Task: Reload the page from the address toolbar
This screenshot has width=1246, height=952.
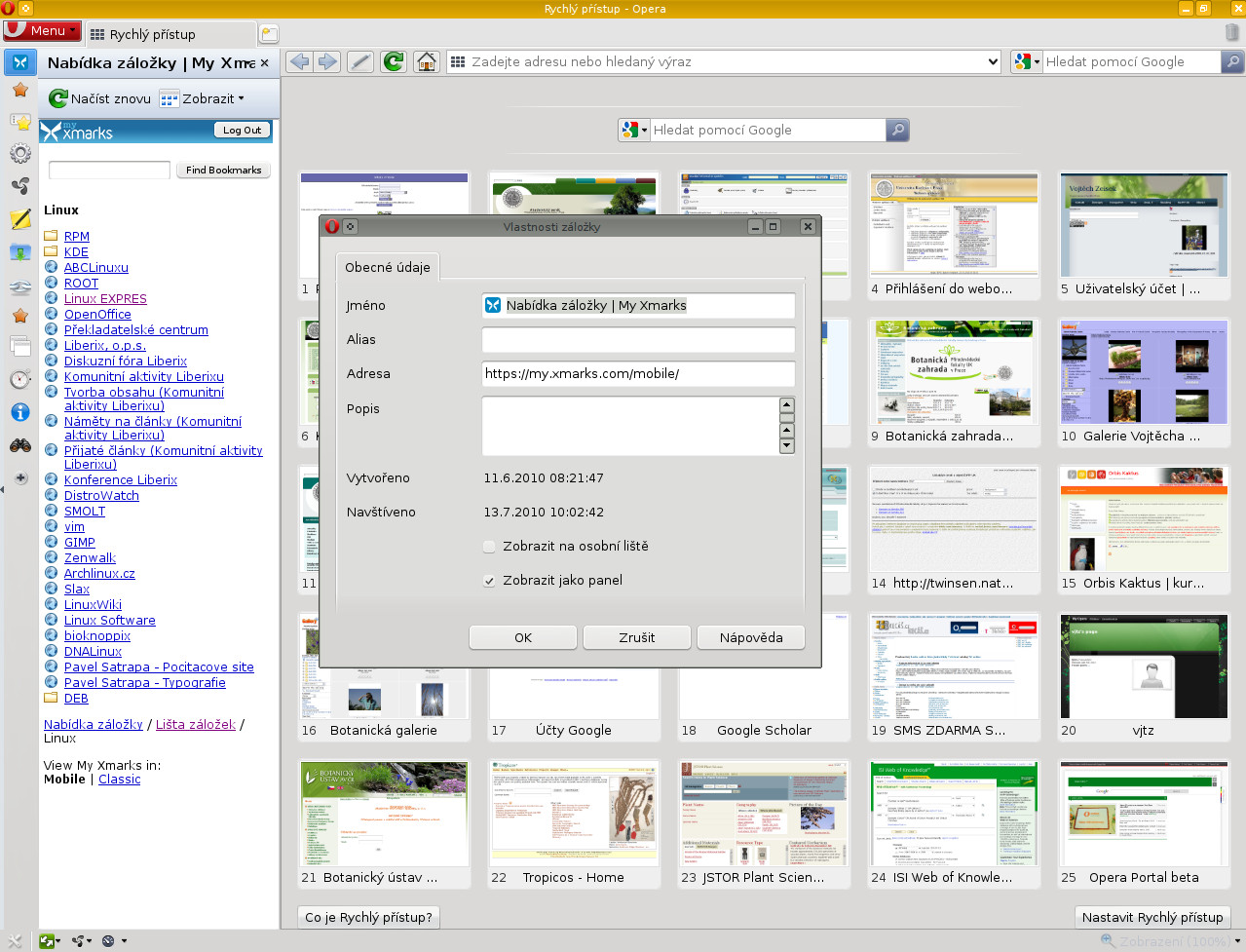Action: tap(394, 61)
